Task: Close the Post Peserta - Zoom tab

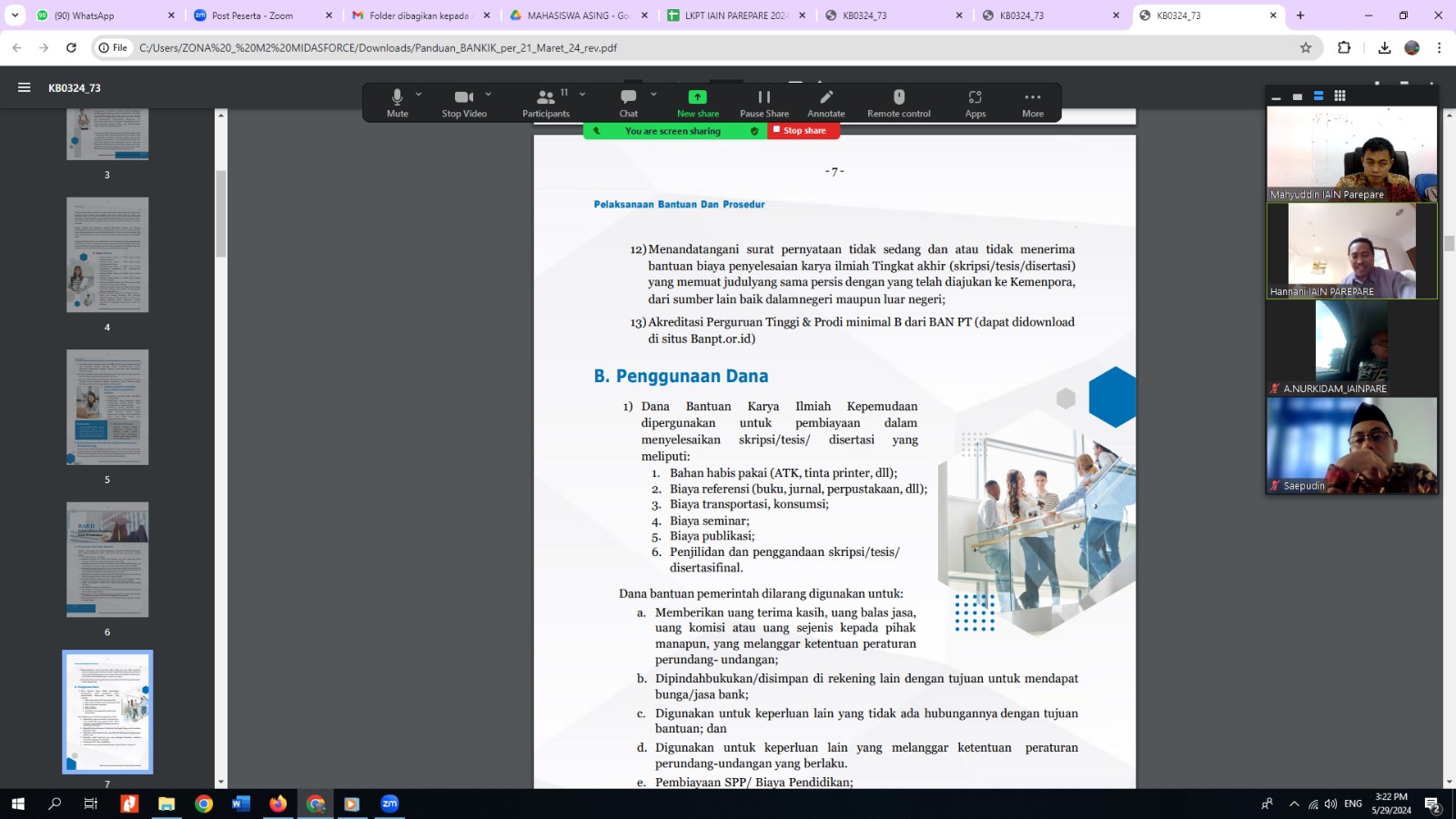Action: [x=329, y=15]
